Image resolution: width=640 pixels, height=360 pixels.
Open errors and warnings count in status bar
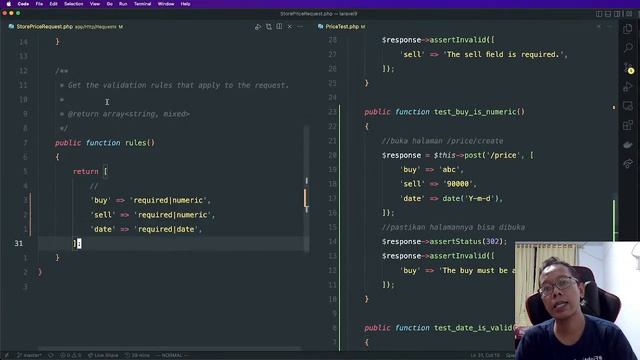[x=71, y=356]
